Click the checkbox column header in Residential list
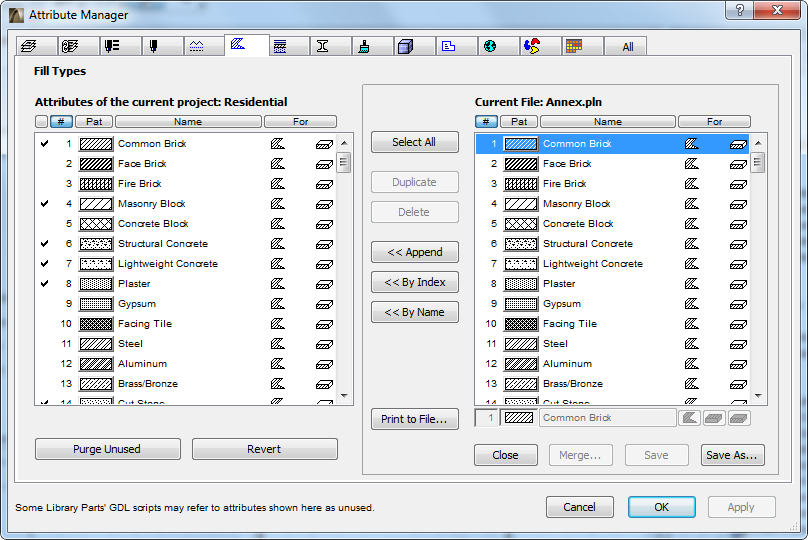The height and width of the screenshot is (540, 808). pyautogui.click(x=42, y=122)
